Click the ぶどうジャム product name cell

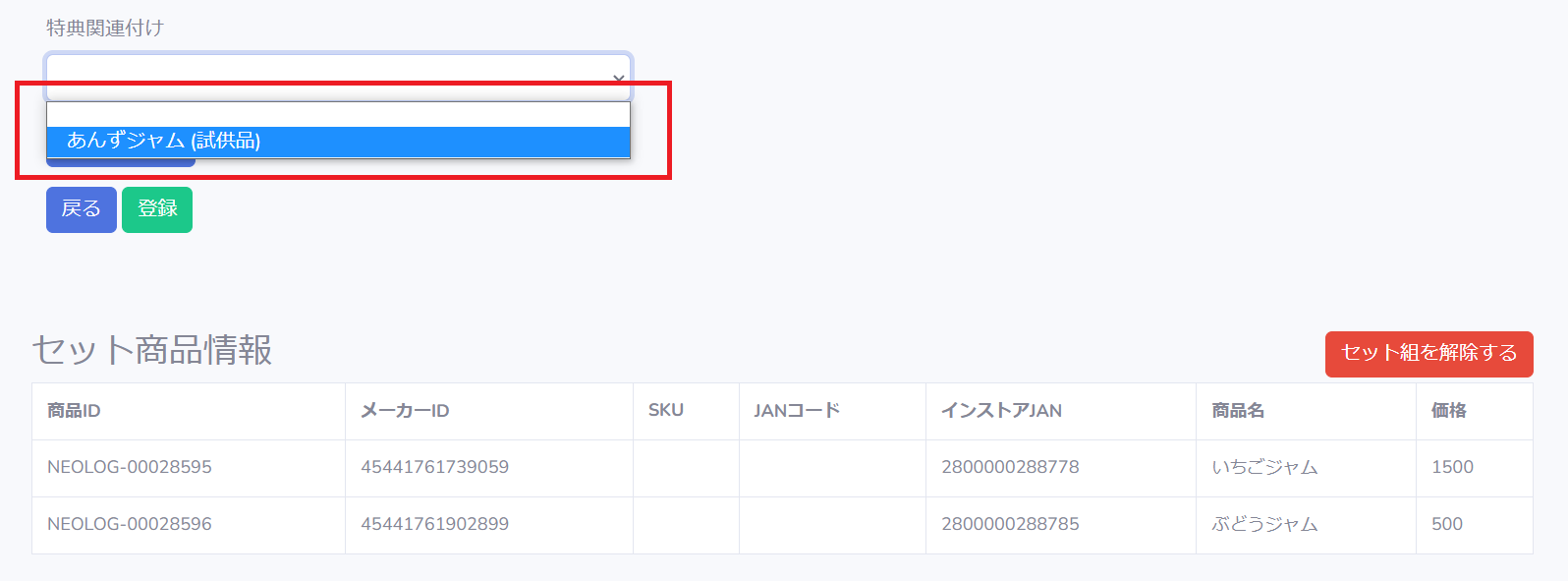tap(1306, 525)
